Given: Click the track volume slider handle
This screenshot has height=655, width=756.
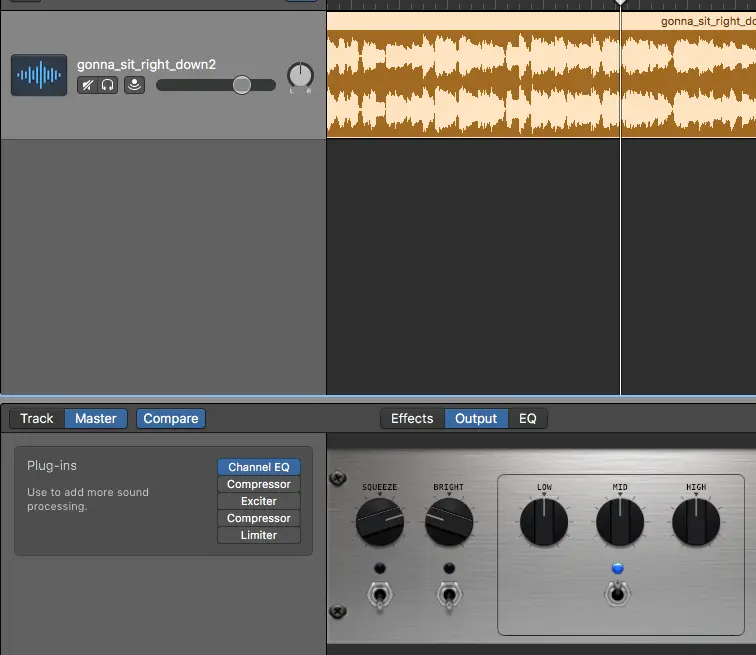Looking at the screenshot, I should pyautogui.click(x=242, y=86).
